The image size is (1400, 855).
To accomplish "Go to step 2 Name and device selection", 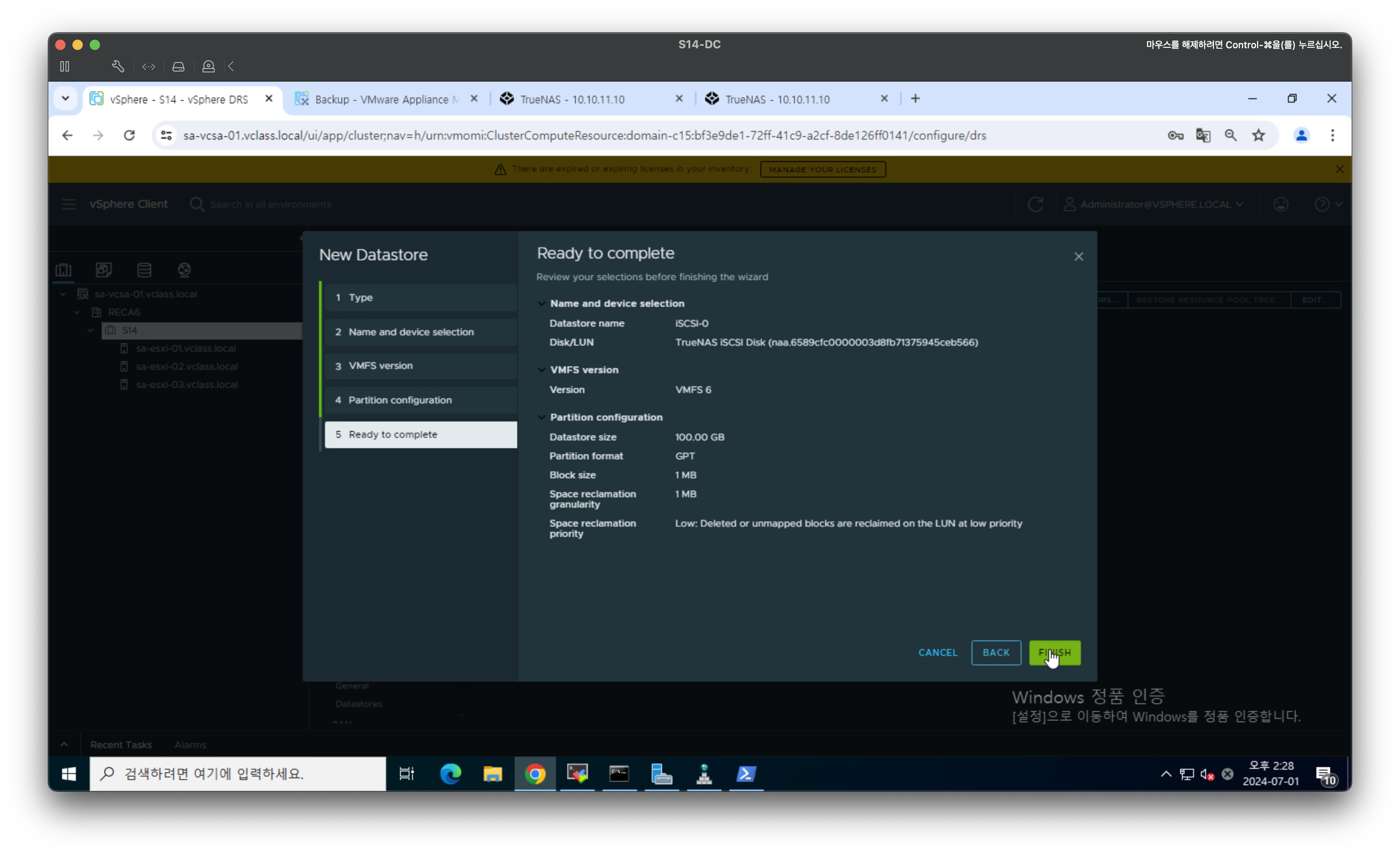I will [411, 332].
